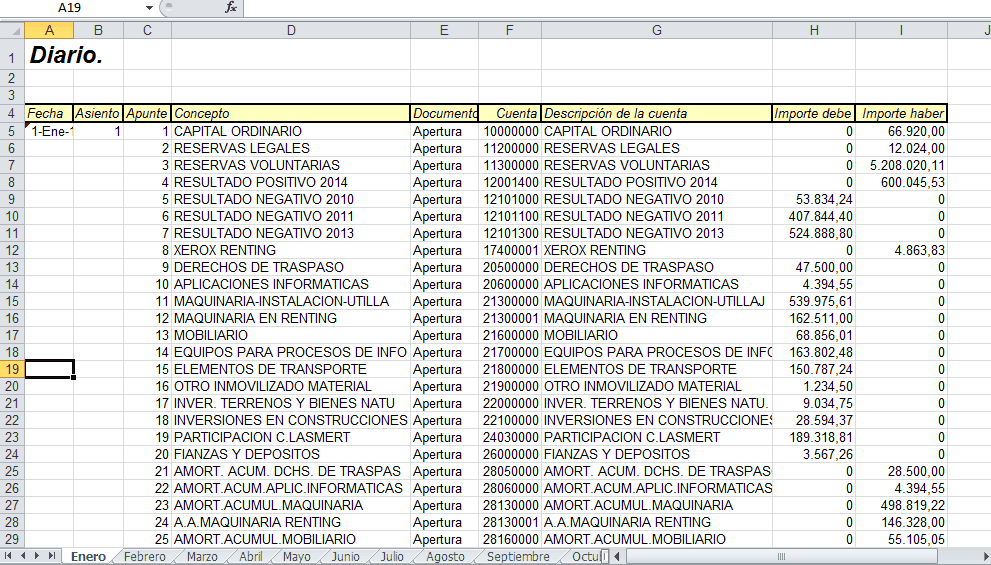Click the 55.105,05 haber cell
The height and width of the screenshot is (565, 991).
click(901, 539)
